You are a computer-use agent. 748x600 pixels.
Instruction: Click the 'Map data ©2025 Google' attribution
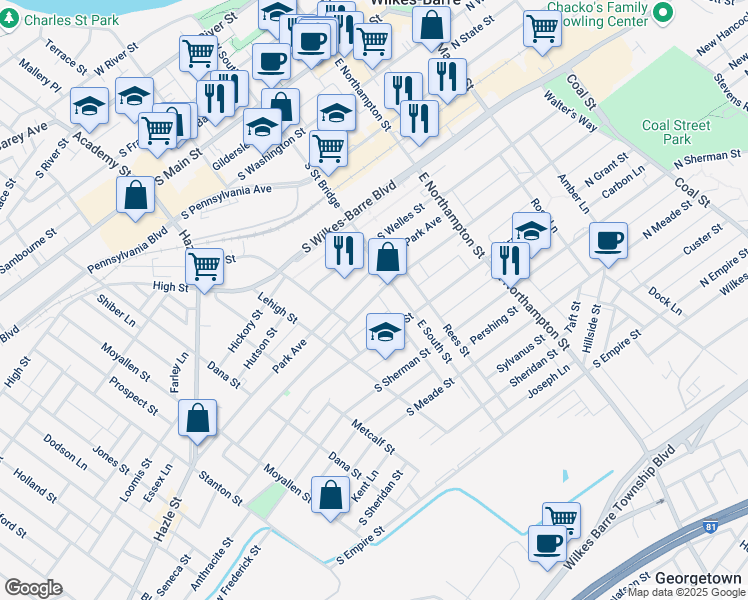point(687,592)
